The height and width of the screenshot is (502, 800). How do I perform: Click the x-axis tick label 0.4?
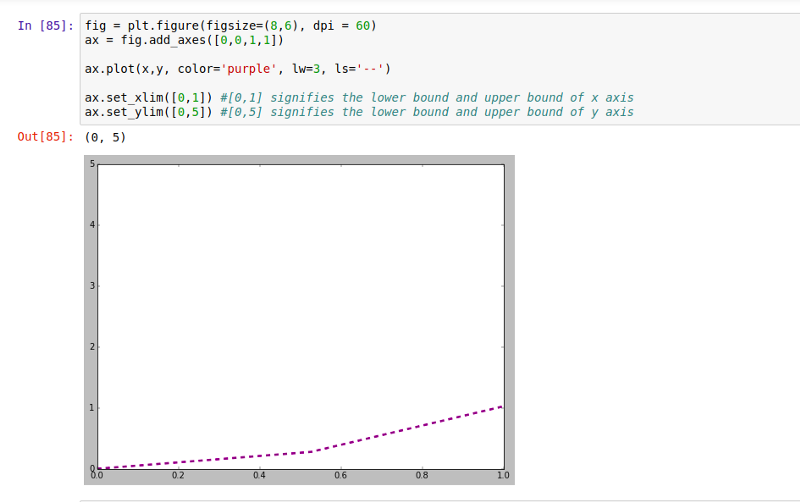click(259, 475)
